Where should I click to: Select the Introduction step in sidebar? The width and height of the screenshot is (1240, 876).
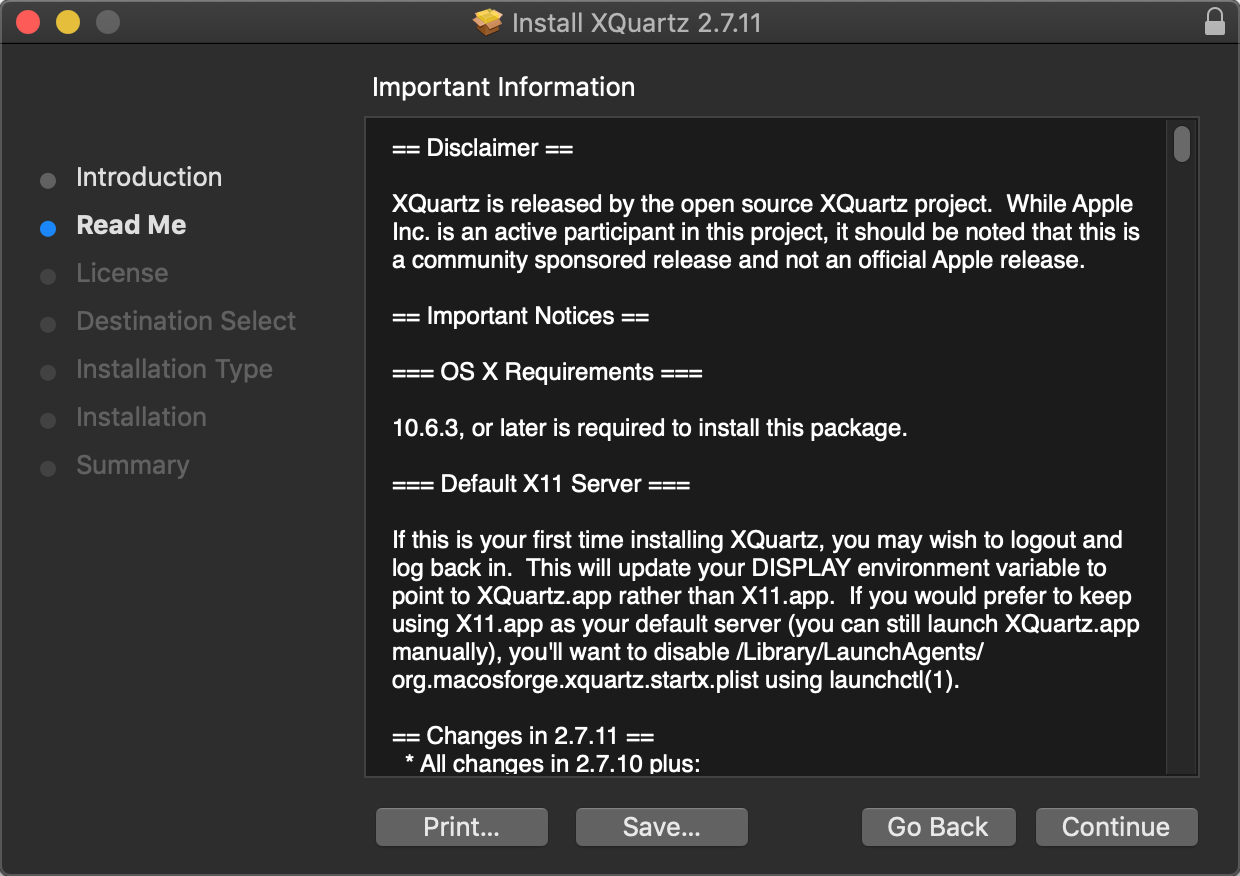tap(149, 177)
